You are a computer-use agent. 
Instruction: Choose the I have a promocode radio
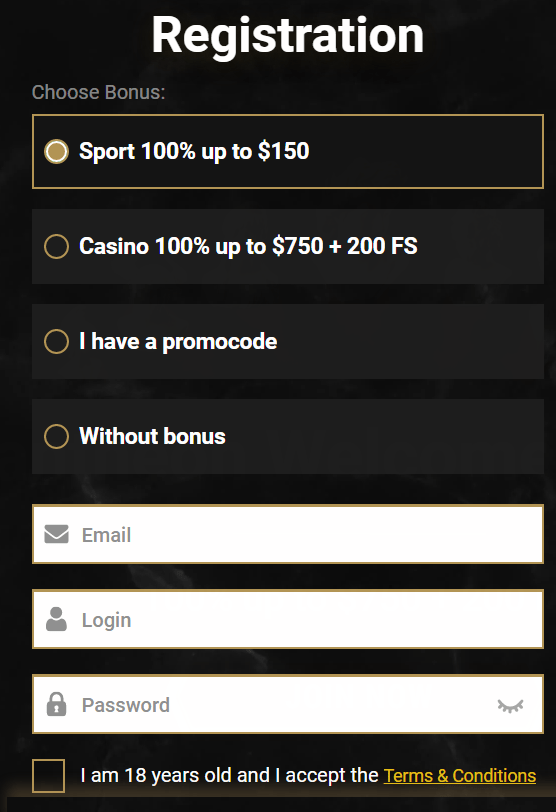56,341
